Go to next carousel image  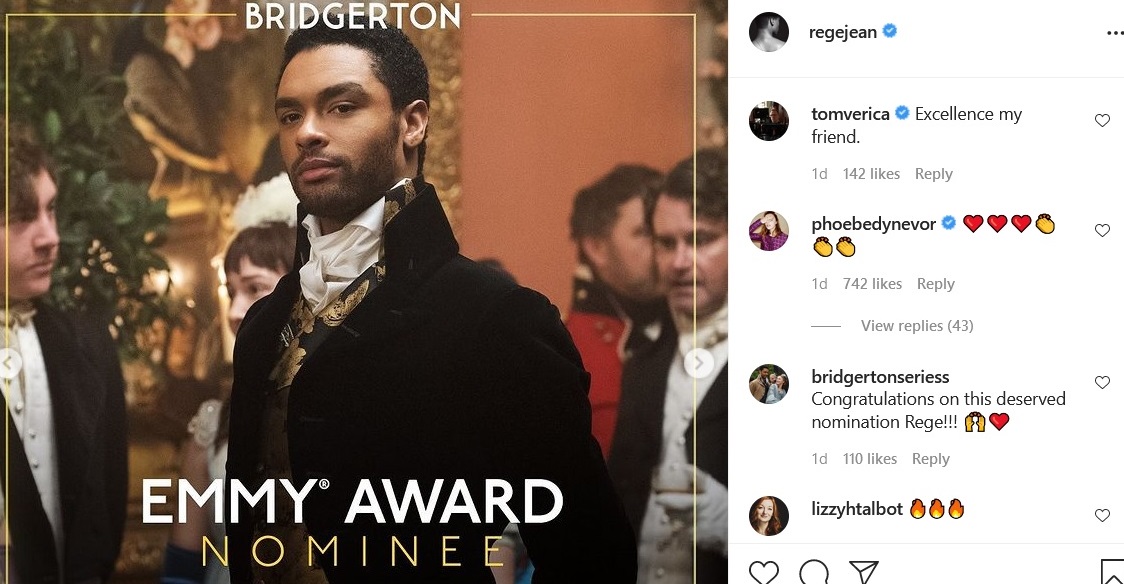point(698,363)
